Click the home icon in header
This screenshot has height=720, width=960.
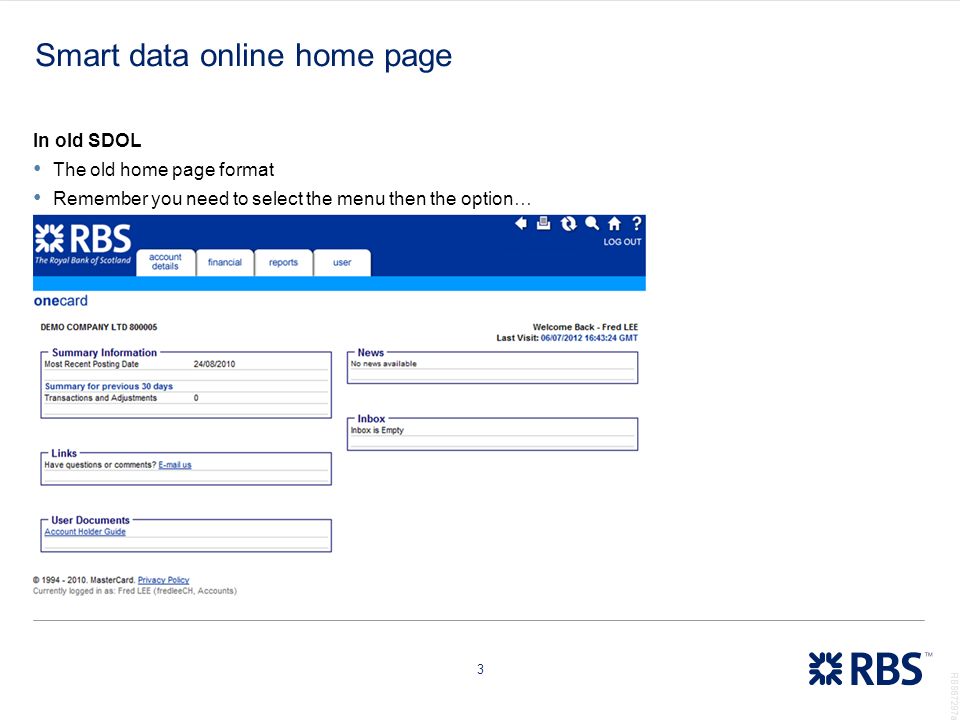pyautogui.click(x=614, y=223)
